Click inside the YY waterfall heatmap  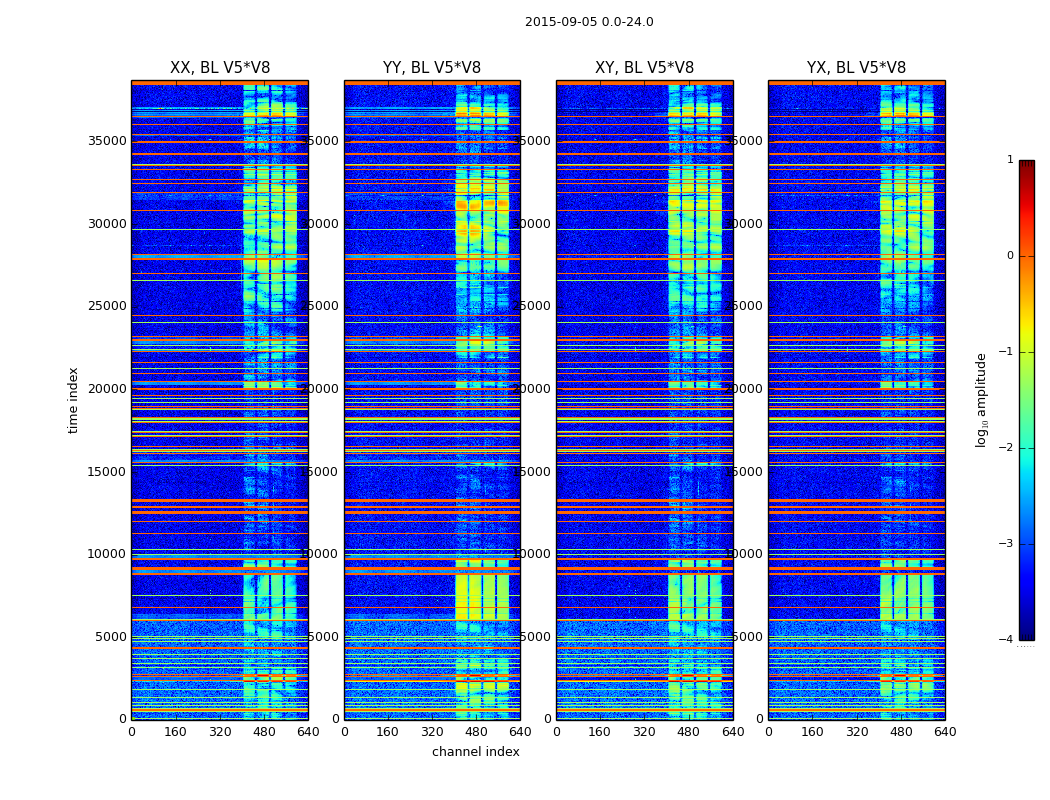click(432, 400)
